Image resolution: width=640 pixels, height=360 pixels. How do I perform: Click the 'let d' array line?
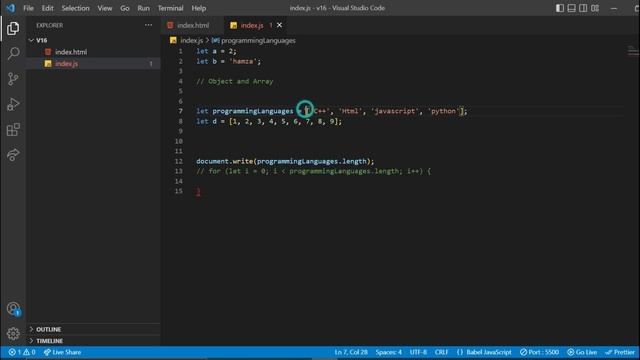269,121
